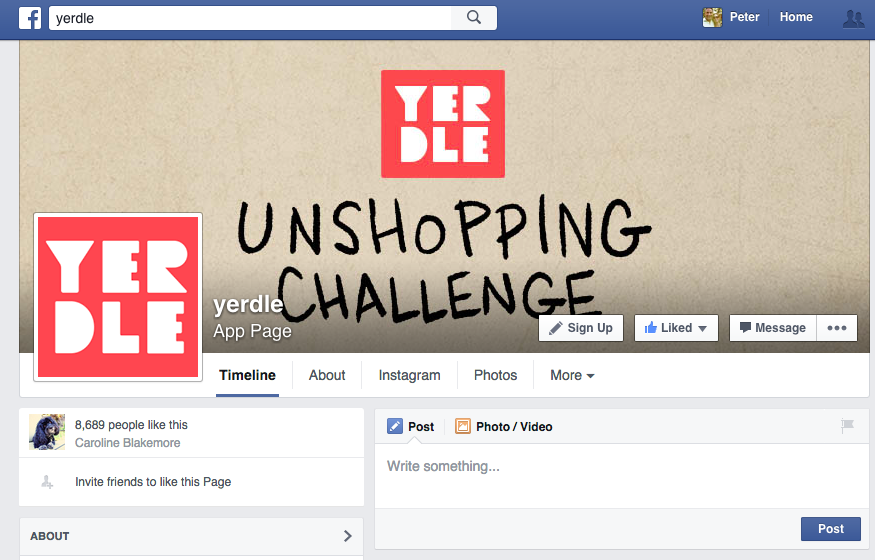Click the Sign Up button
This screenshot has width=875, height=560.
[581, 328]
